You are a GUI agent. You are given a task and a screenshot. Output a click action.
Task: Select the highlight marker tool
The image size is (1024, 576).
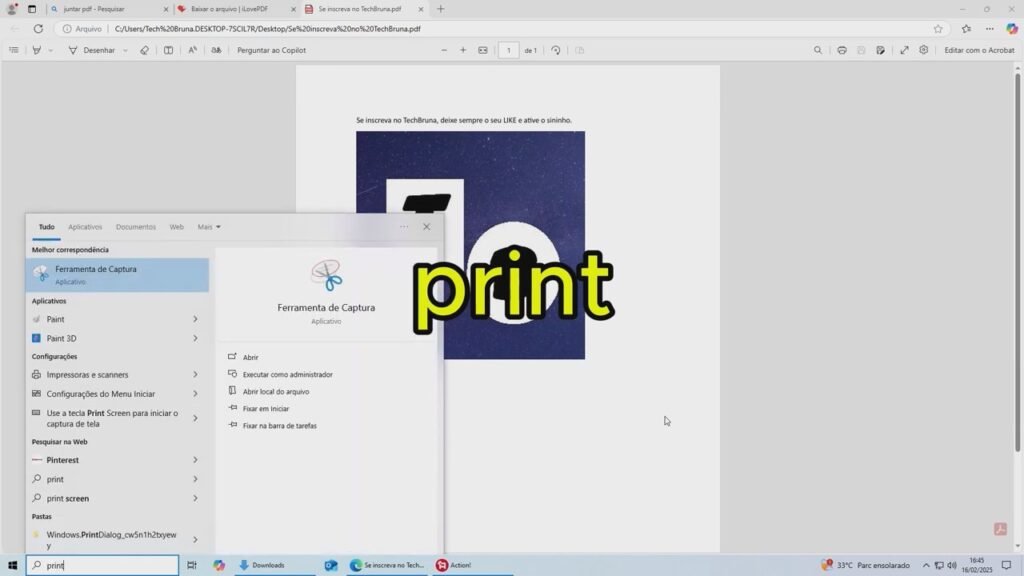click(37, 50)
